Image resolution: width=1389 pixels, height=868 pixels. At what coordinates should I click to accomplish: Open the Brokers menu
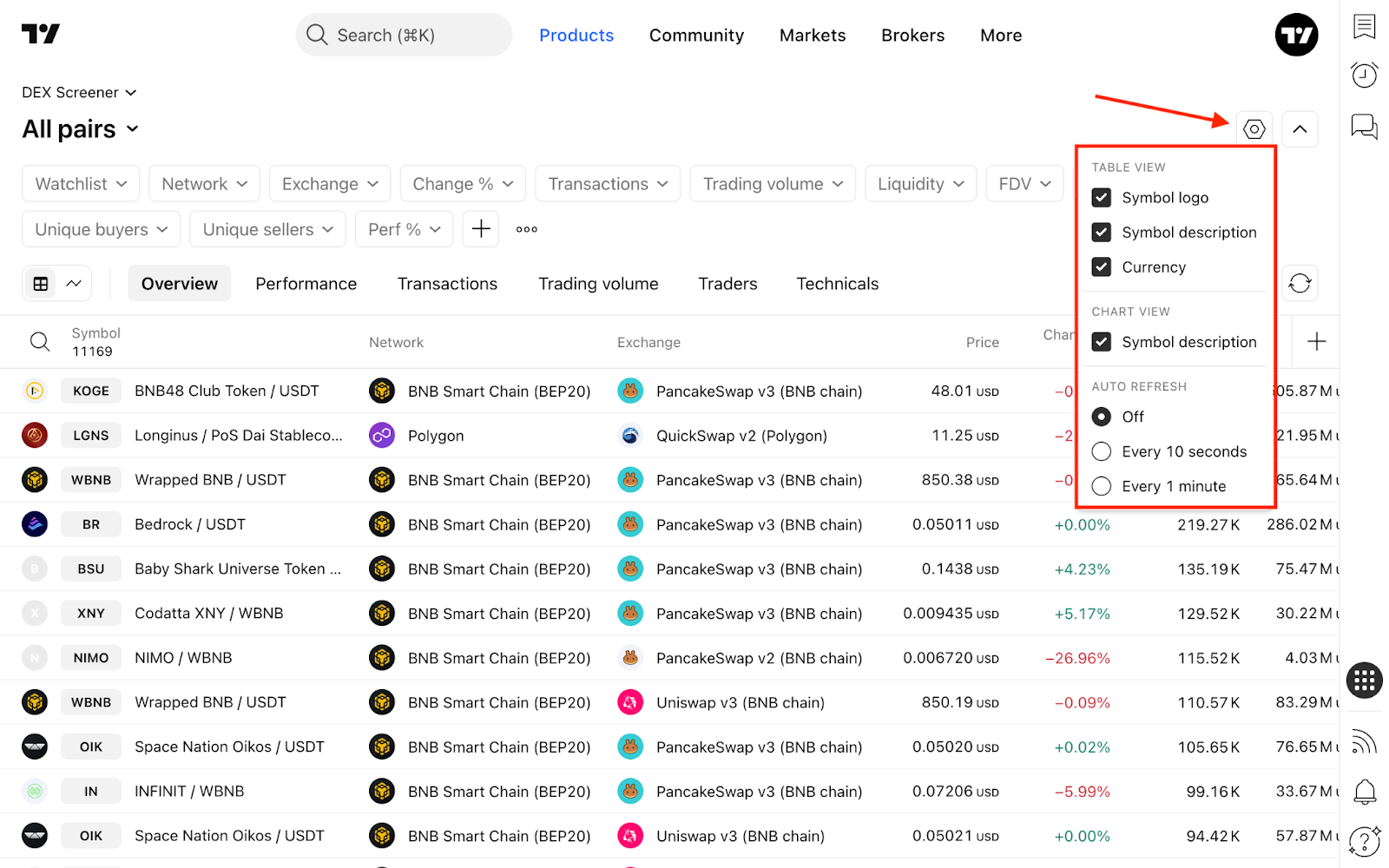click(x=913, y=36)
